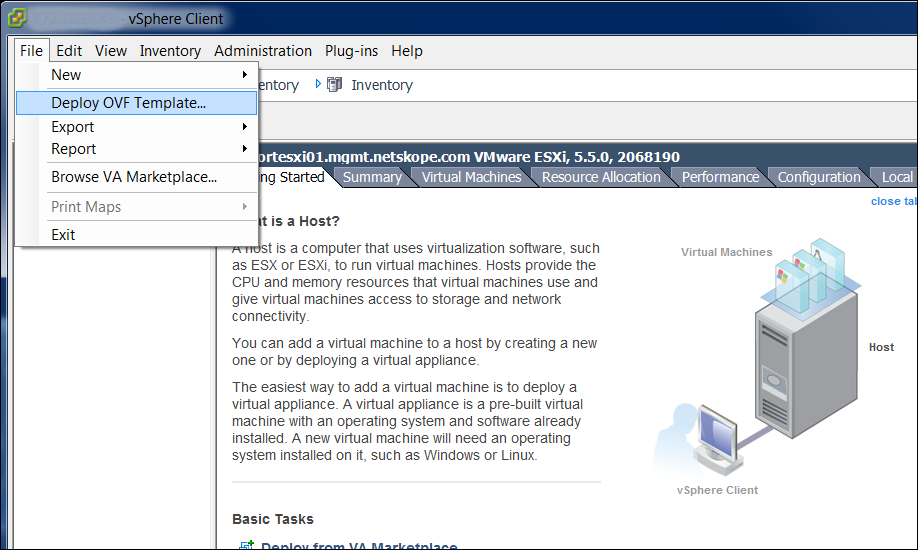This screenshot has width=918, height=550.
Task: Switch to the Configuration tab
Action: pos(819,177)
